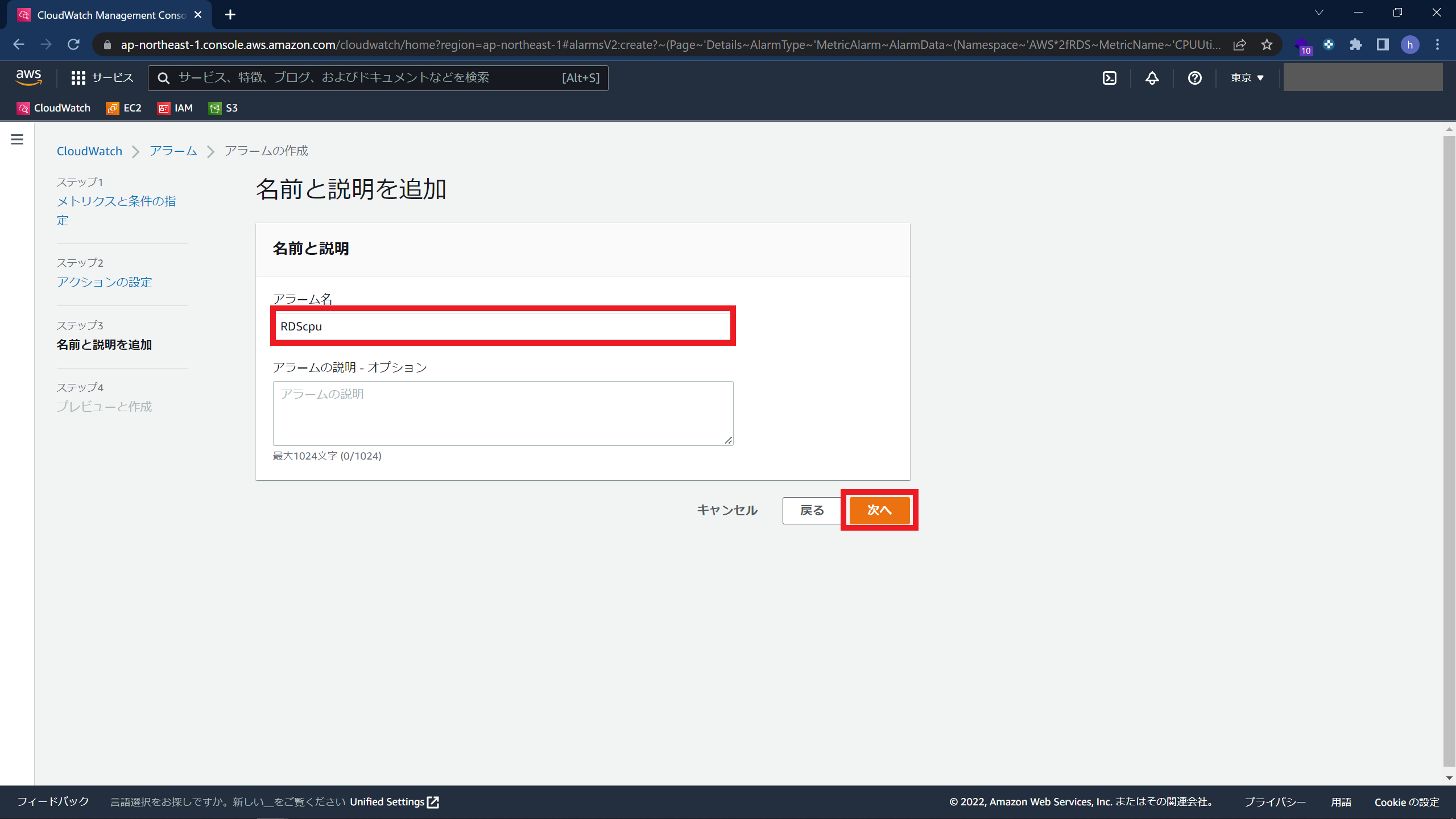Image resolution: width=1456 pixels, height=819 pixels.
Task: Open EC2 favorite shortcut
Action: pos(124,108)
